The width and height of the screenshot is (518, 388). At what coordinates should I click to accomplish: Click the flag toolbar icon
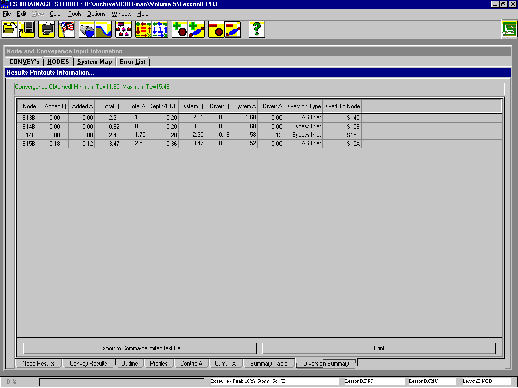coord(67,29)
